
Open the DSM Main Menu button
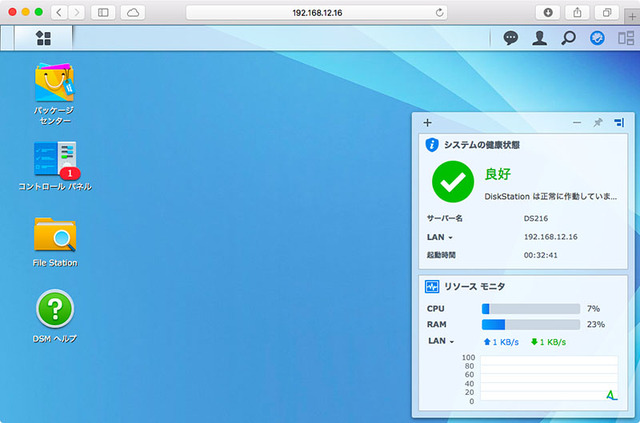[x=43, y=38]
